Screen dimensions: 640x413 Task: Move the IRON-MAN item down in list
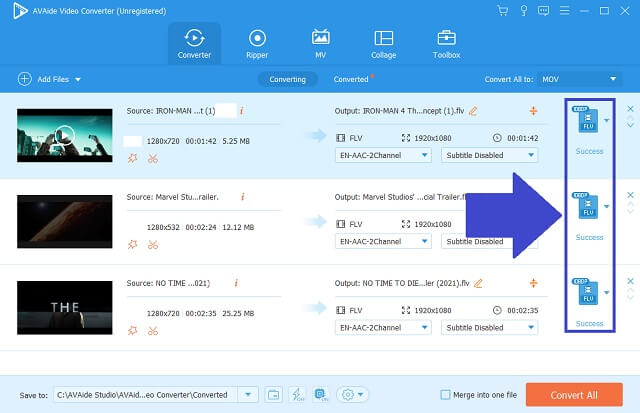tap(630, 125)
